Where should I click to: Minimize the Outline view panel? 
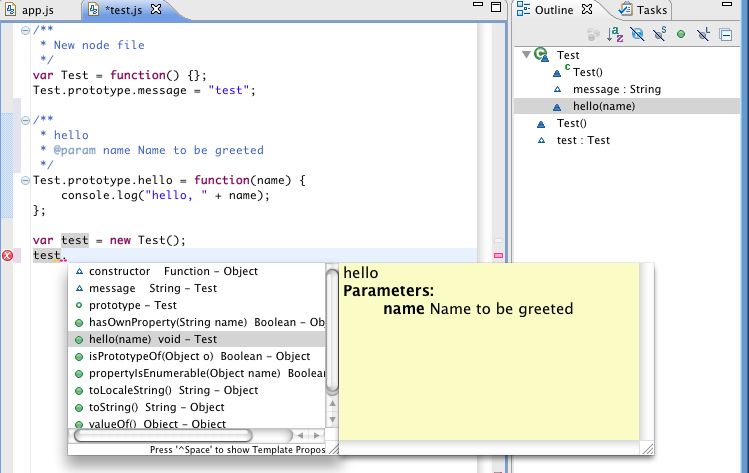pyautogui.click(x=727, y=5)
